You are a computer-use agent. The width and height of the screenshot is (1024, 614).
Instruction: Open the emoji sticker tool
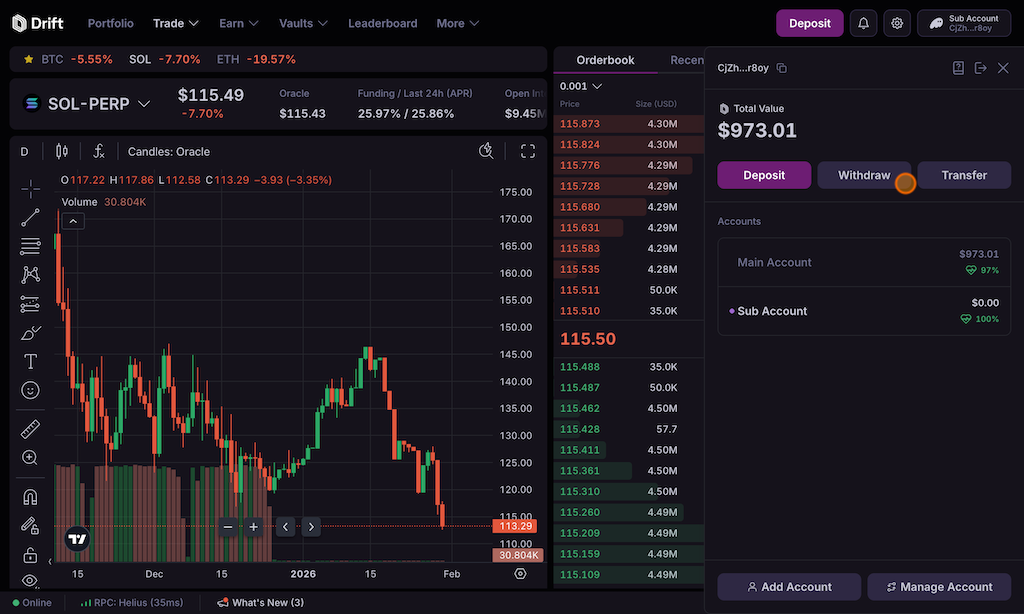(x=30, y=390)
